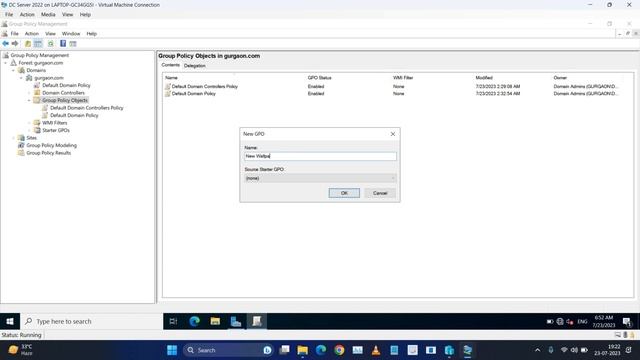This screenshot has height=360, width=640.
Task: Select Default Domain Controllers Policy tree item
Action: click(87, 108)
